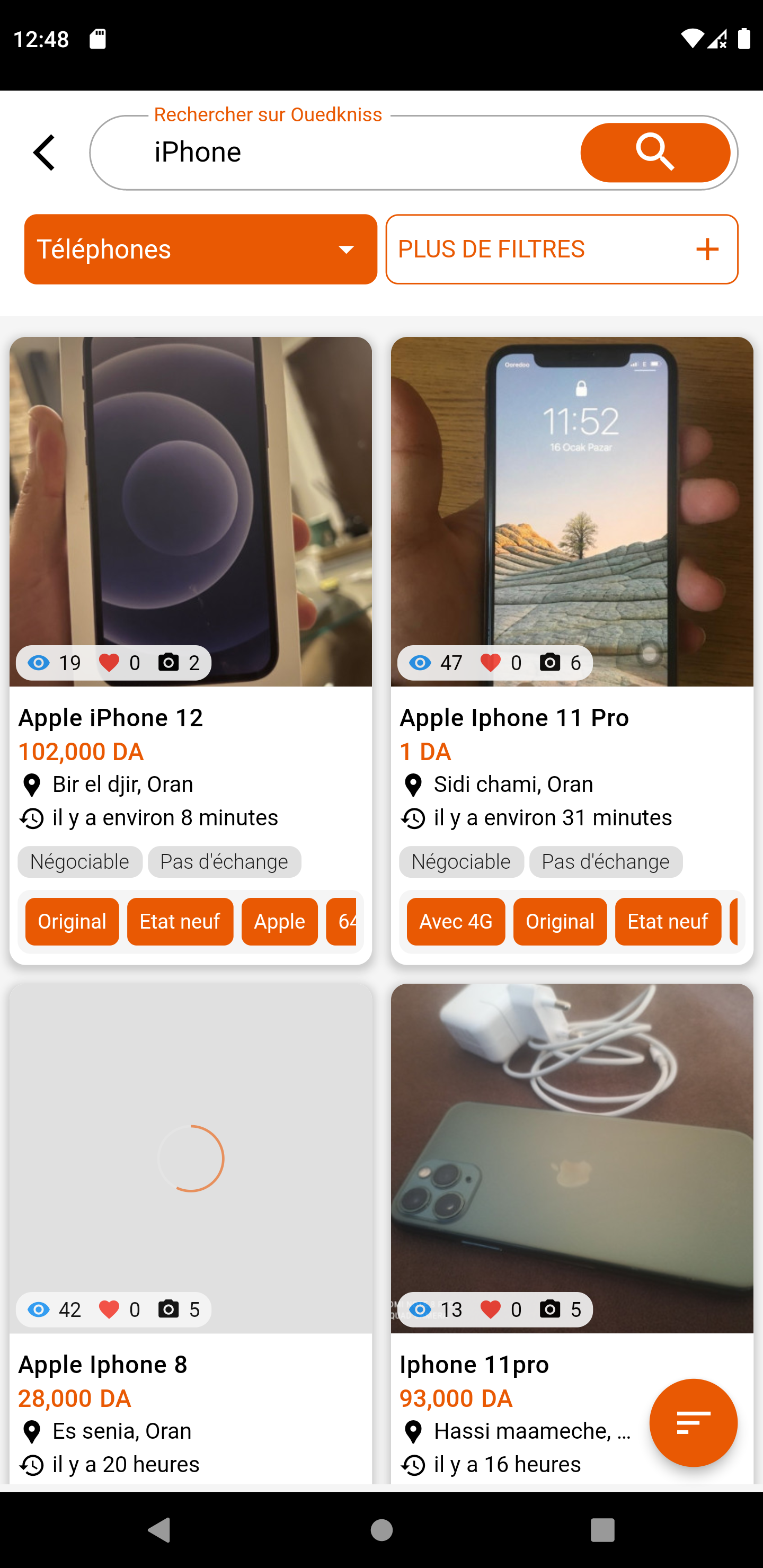763x1568 pixels.
Task: Tap location pin for Bir el djir, Oran
Action: 32,785
